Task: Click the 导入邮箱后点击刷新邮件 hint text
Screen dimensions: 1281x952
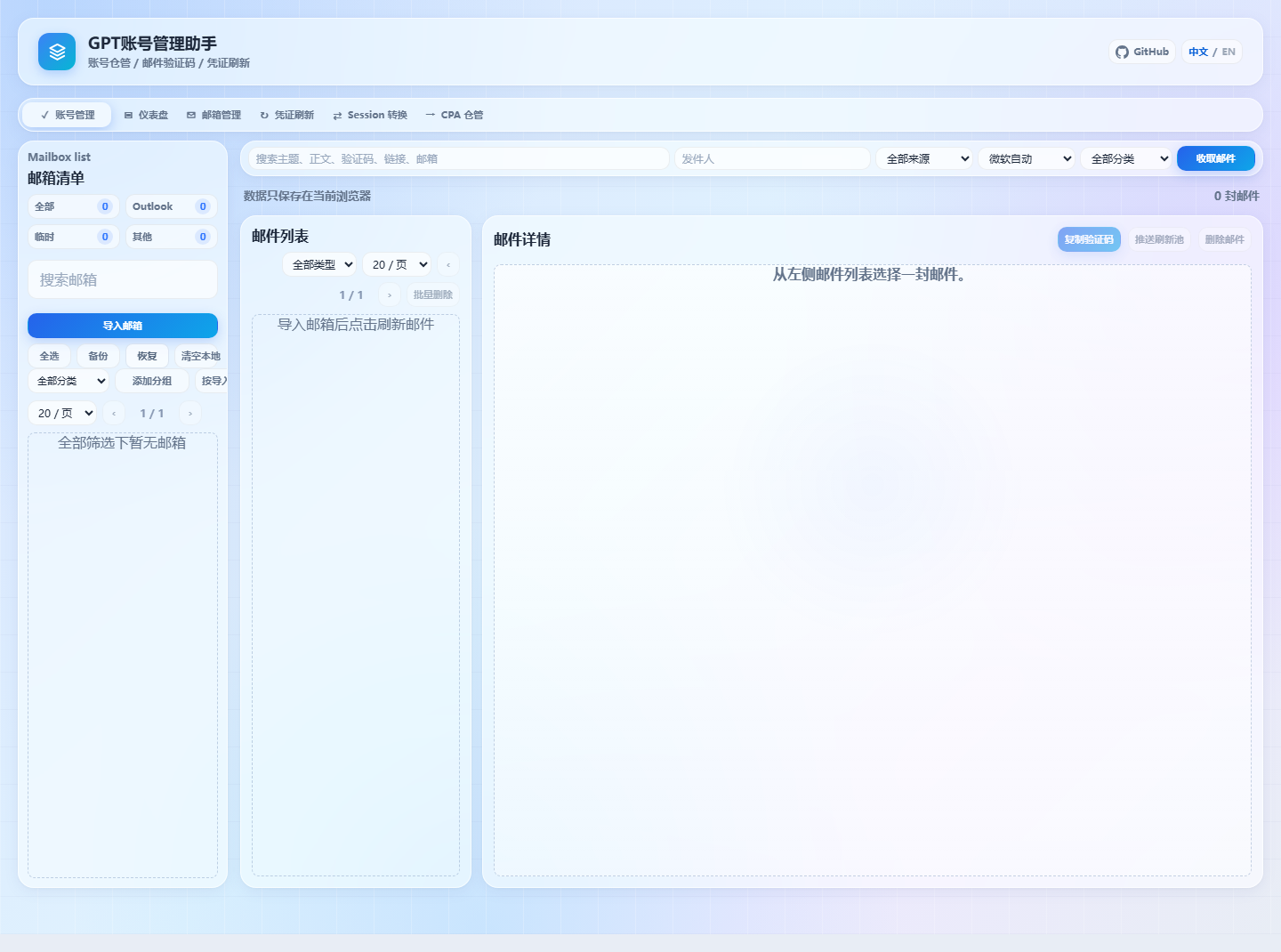Action: 356,324
